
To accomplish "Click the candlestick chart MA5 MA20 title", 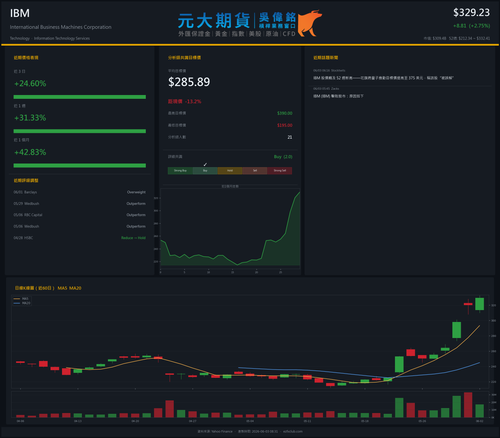I will (48, 288).
